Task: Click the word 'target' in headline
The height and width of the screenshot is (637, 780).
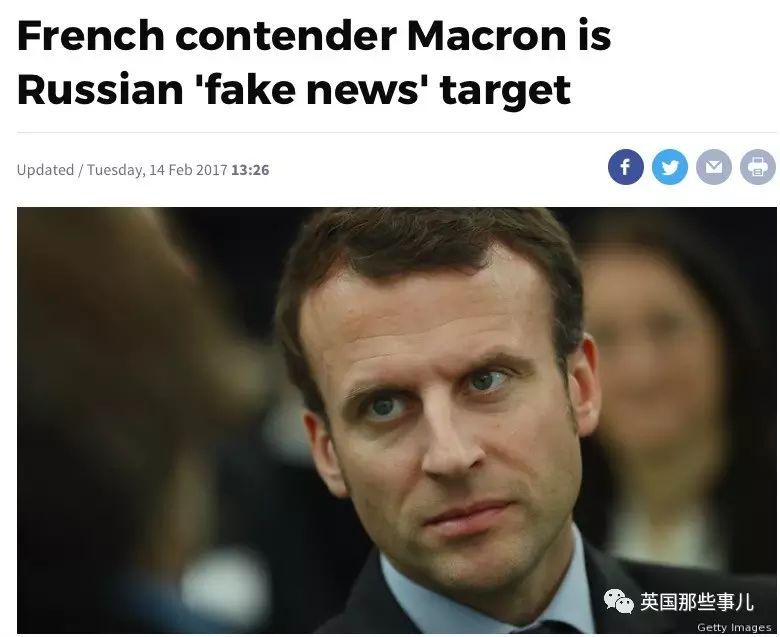Action: 505,91
